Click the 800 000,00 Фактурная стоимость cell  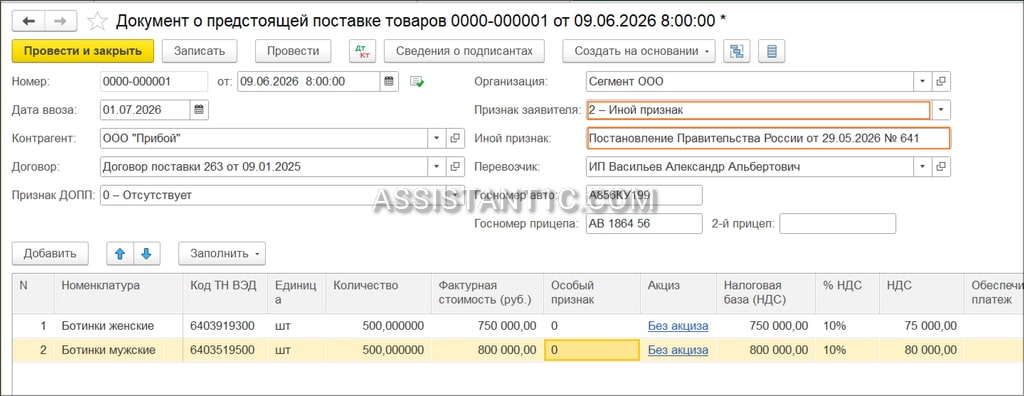coord(487,350)
